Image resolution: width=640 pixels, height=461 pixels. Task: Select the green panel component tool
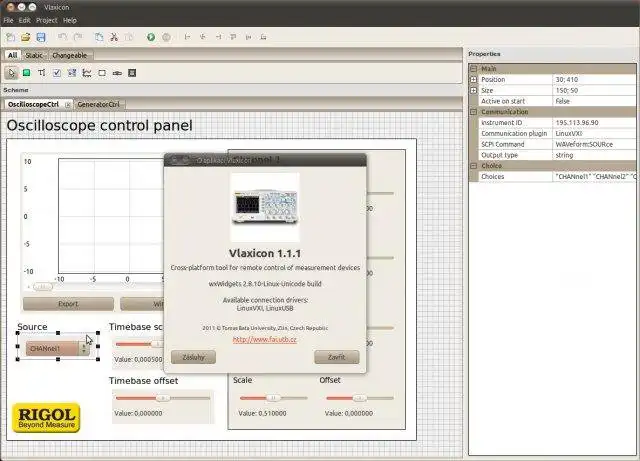[x=27, y=73]
